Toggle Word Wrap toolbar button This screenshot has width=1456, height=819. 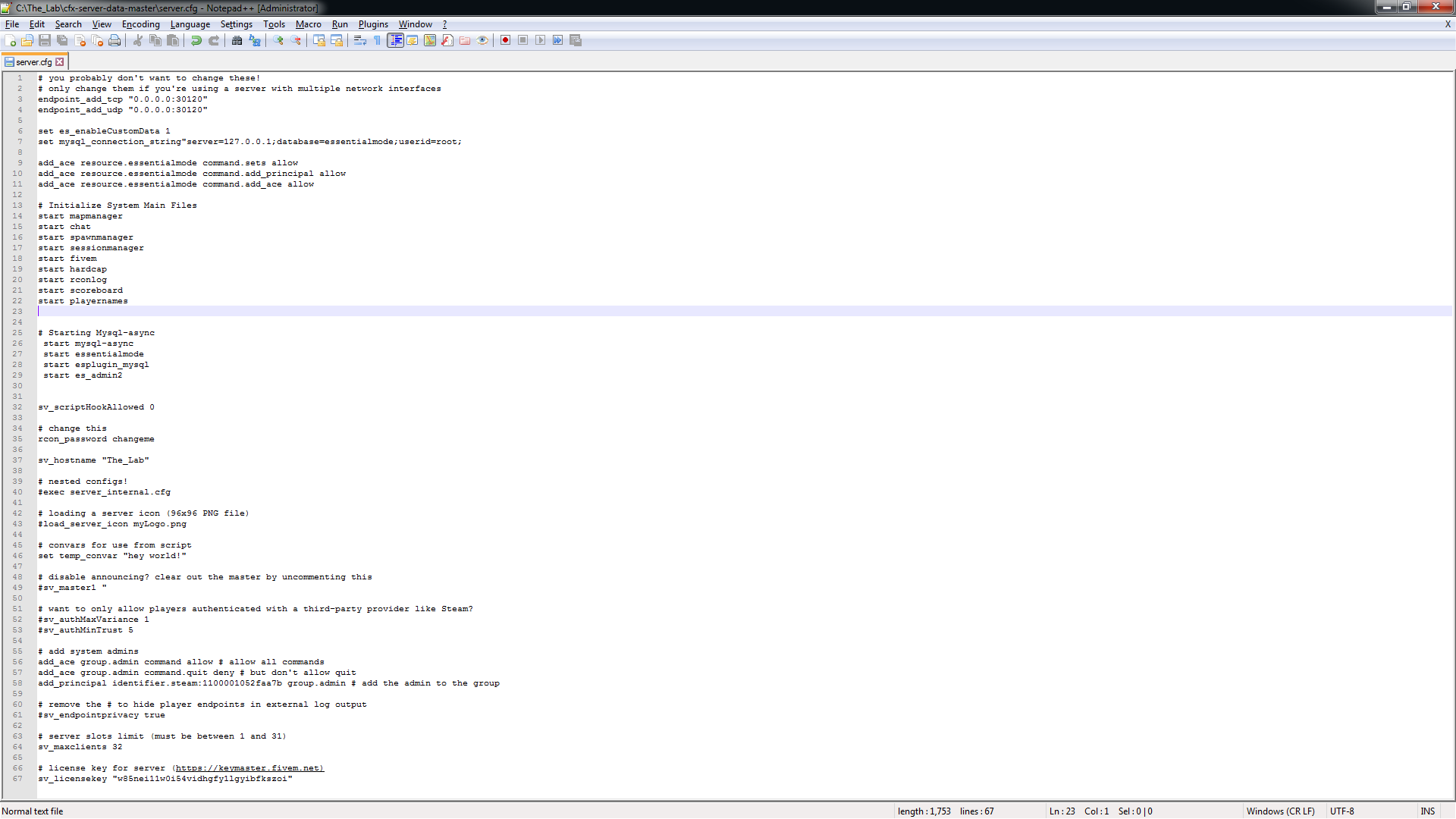(360, 40)
